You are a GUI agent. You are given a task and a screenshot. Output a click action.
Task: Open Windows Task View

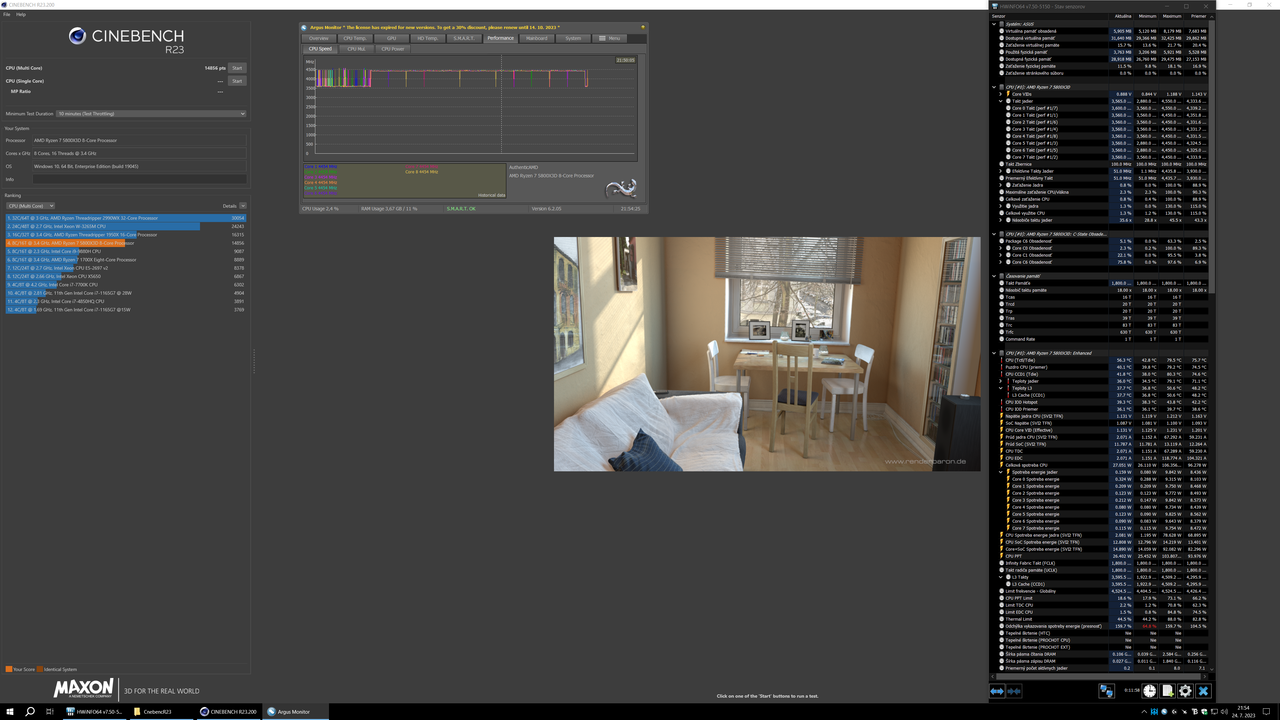point(49,711)
